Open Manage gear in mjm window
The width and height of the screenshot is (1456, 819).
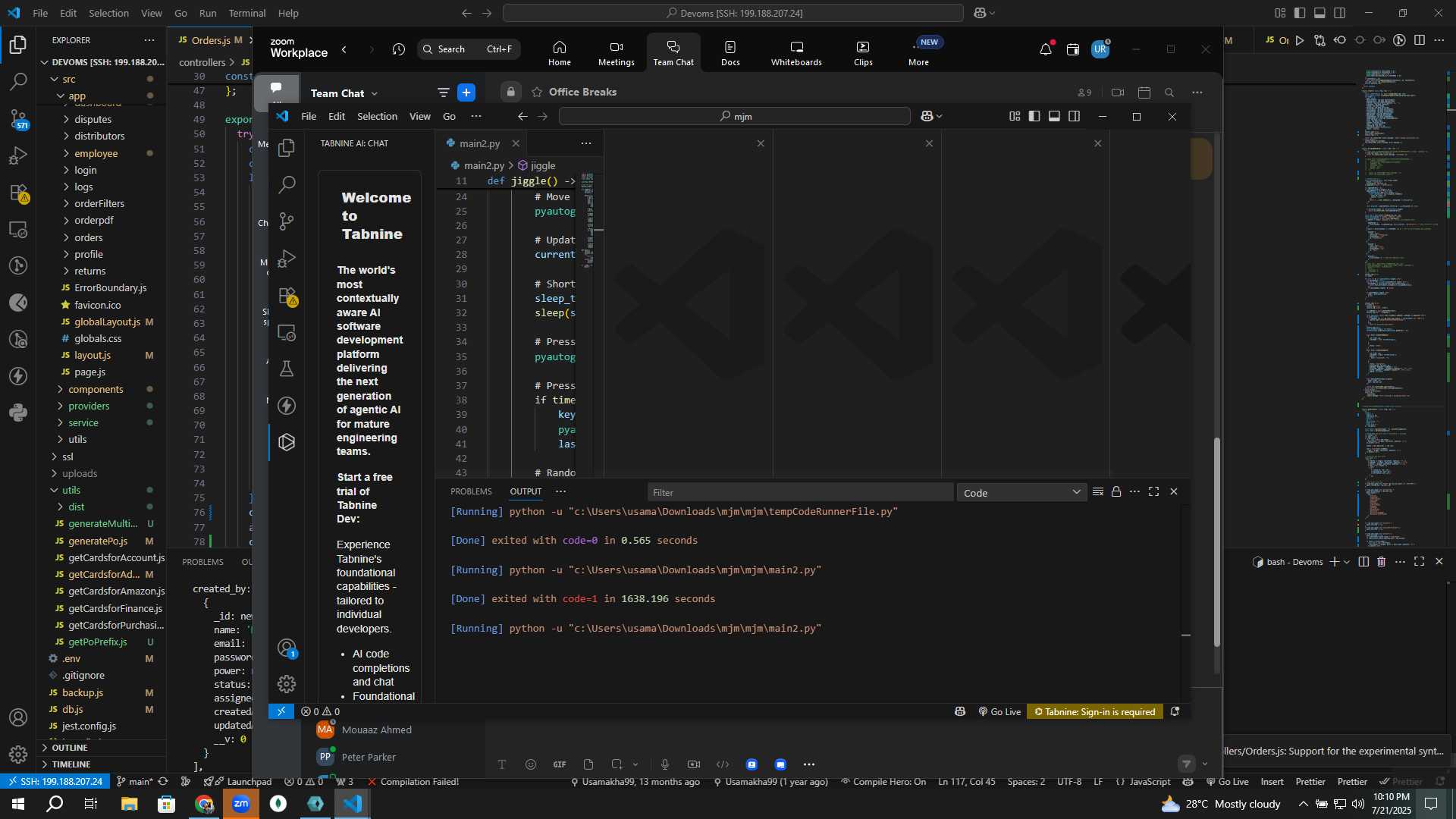(287, 684)
